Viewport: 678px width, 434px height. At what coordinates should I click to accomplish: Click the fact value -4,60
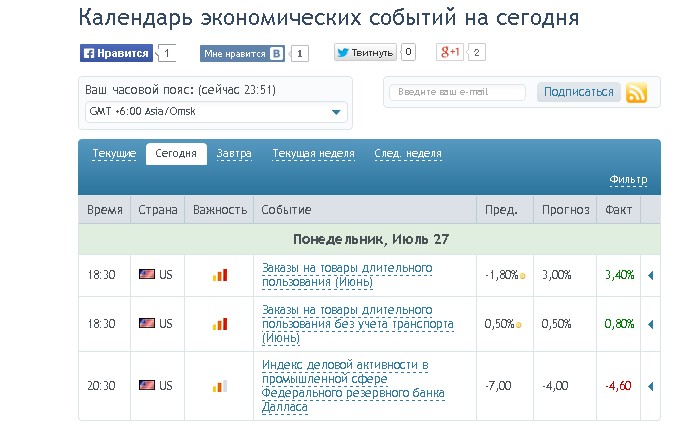[x=618, y=386]
